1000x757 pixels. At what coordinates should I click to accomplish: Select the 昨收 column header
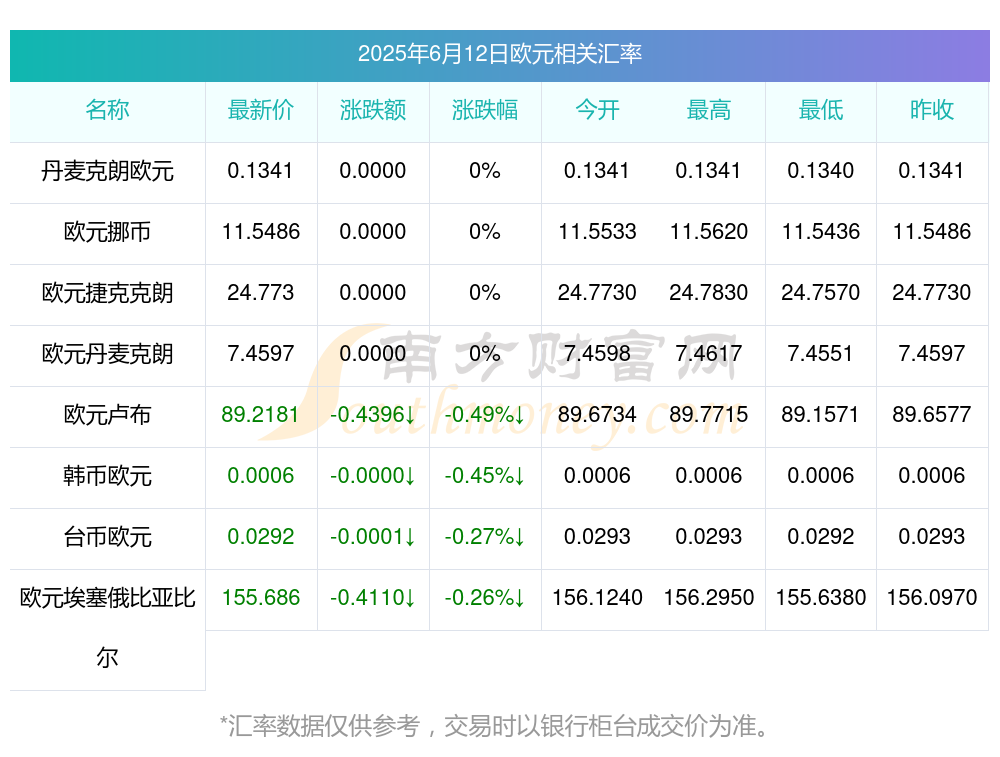coord(932,110)
